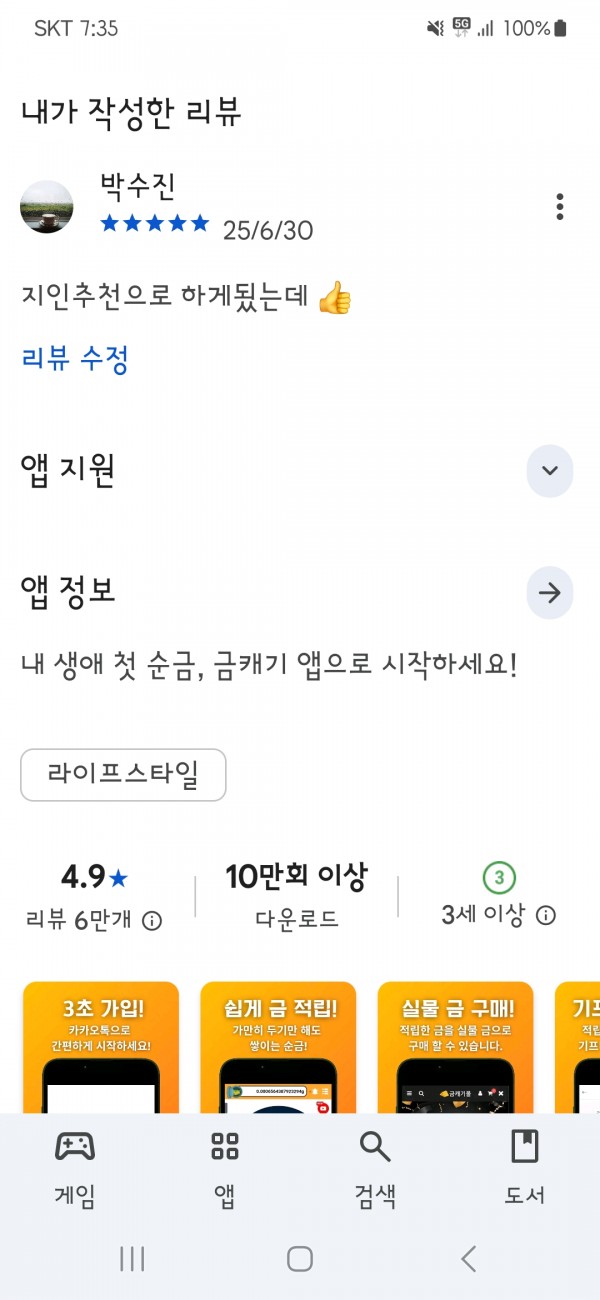Expand the 앱 지원 section chevron
Image resolution: width=600 pixels, height=1300 pixels.
(x=550, y=471)
